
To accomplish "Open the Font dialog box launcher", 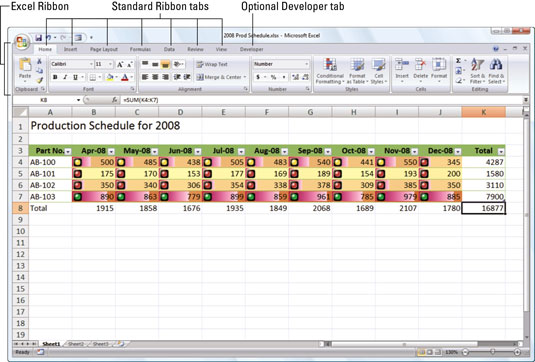I will (x=132, y=89).
